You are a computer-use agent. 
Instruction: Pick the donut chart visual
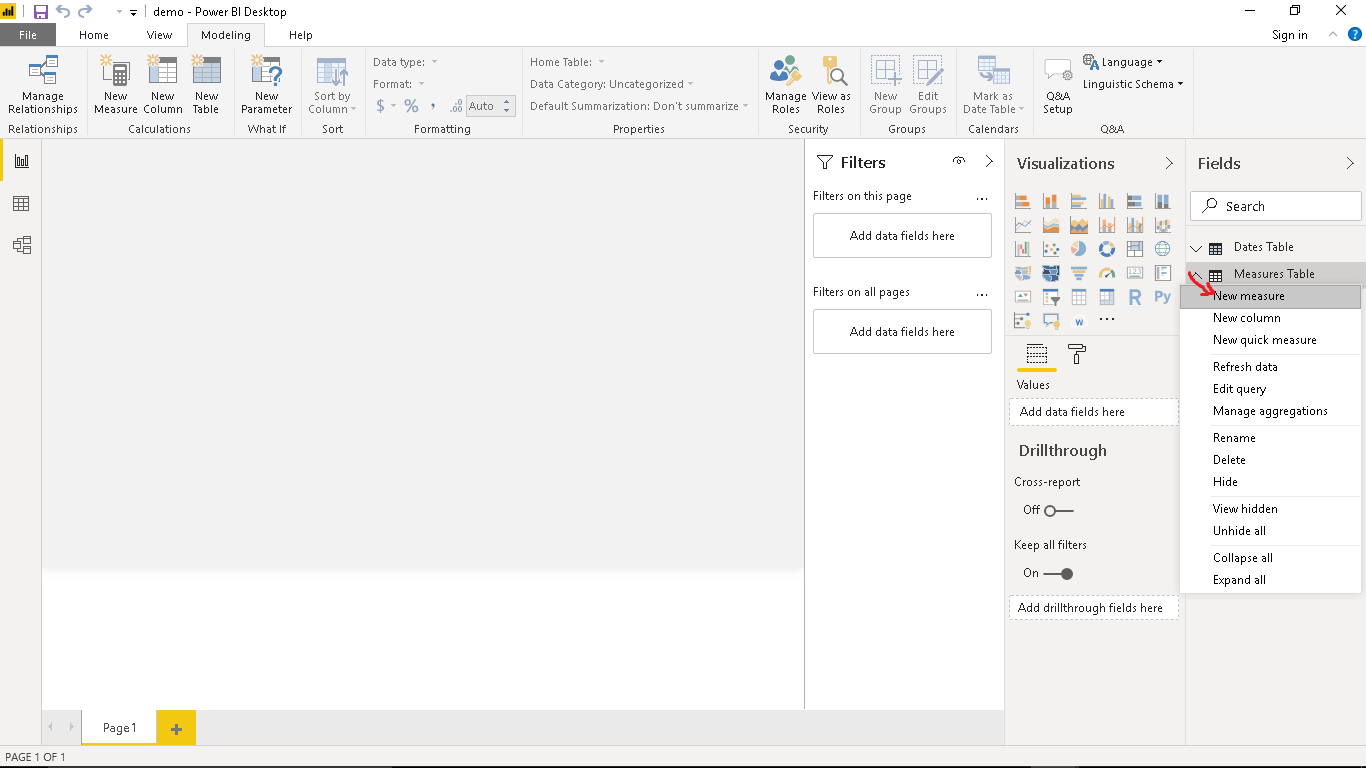coord(1107,249)
